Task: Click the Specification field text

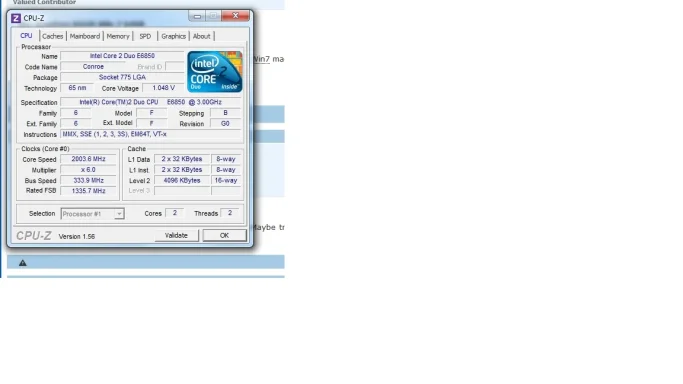Action: [x=151, y=102]
